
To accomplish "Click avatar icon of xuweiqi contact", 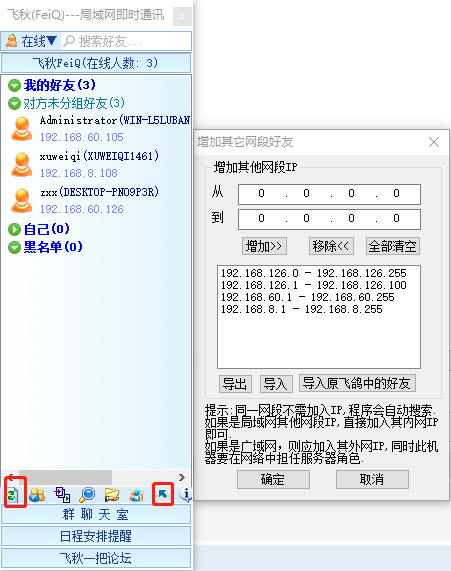I will tap(21, 165).
